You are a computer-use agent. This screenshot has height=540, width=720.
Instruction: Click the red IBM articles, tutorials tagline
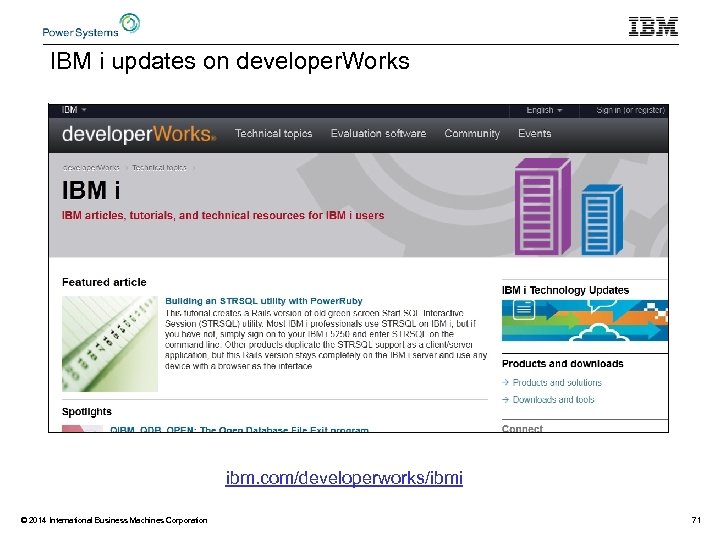223,215
